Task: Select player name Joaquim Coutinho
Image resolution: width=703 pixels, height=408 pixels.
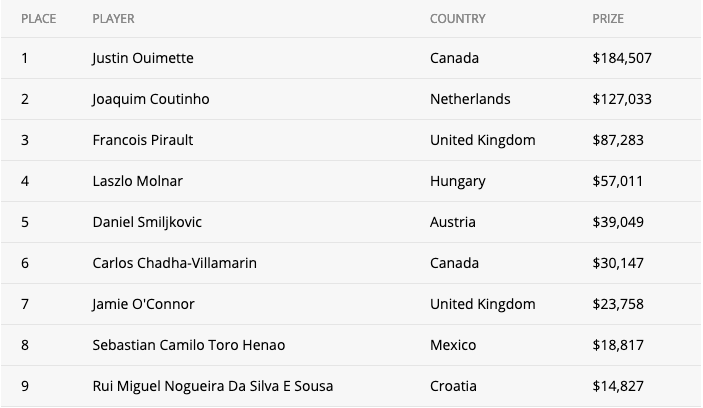Action: tap(151, 99)
